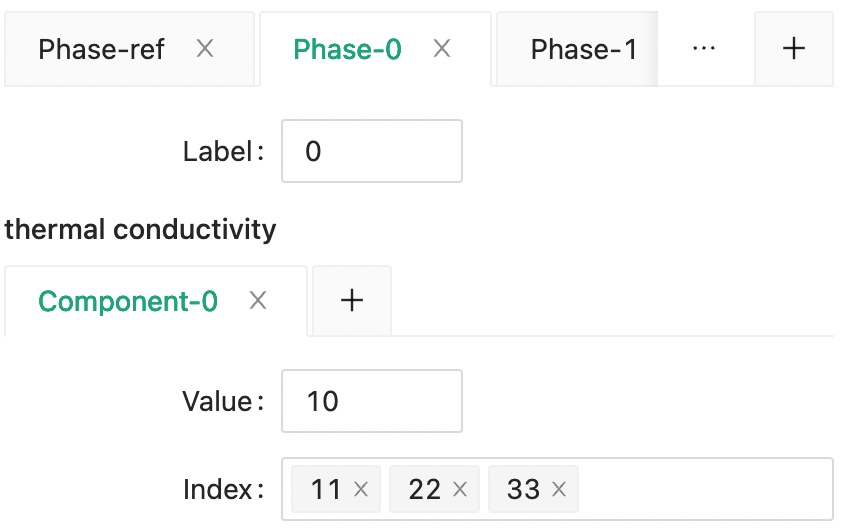This screenshot has height=532, width=844.
Task: Click the Label input field
Action: point(371,151)
